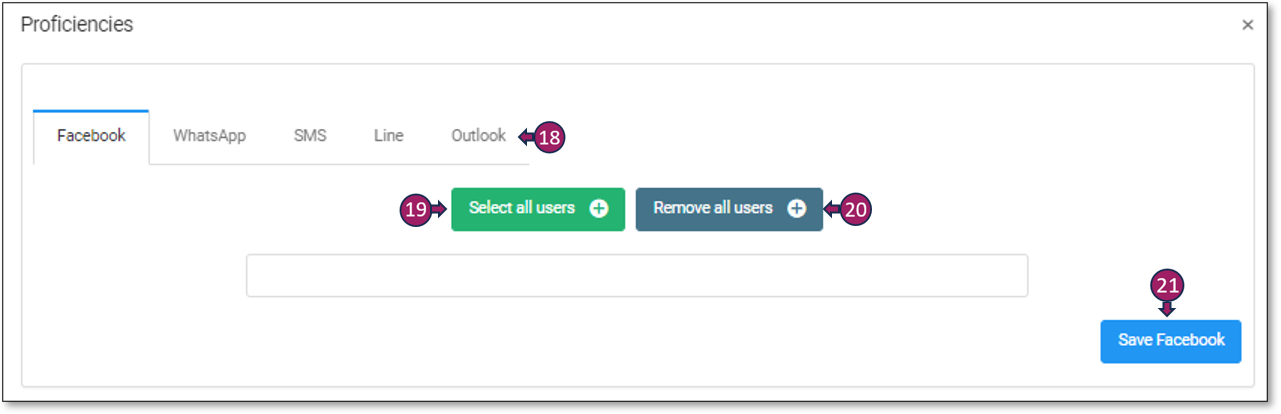This screenshot has height=414, width=1281.
Task: Click the numbered callout marker 21
Action: tap(1167, 286)
